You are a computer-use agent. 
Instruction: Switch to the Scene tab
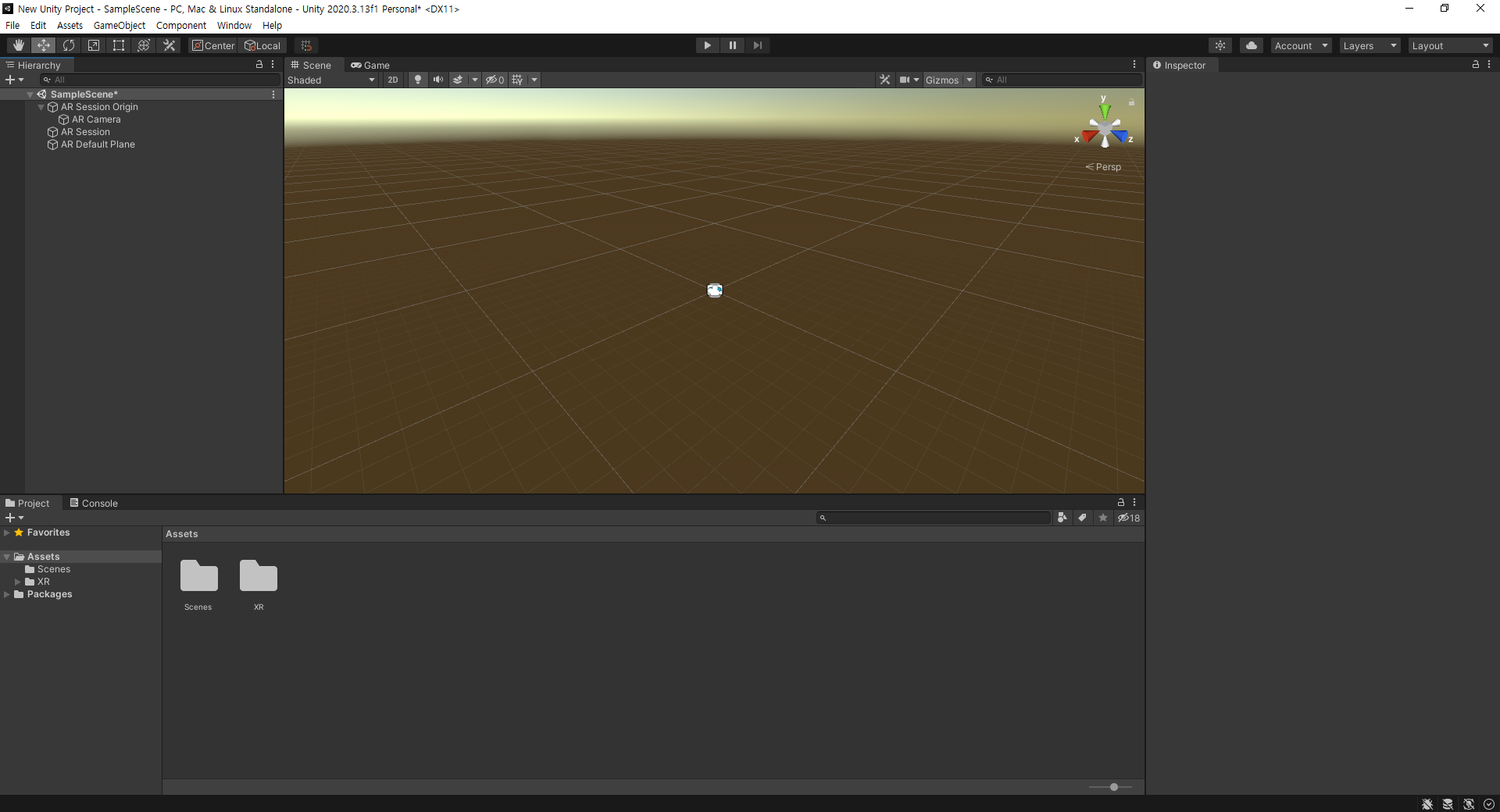click(x=311, y=65)
